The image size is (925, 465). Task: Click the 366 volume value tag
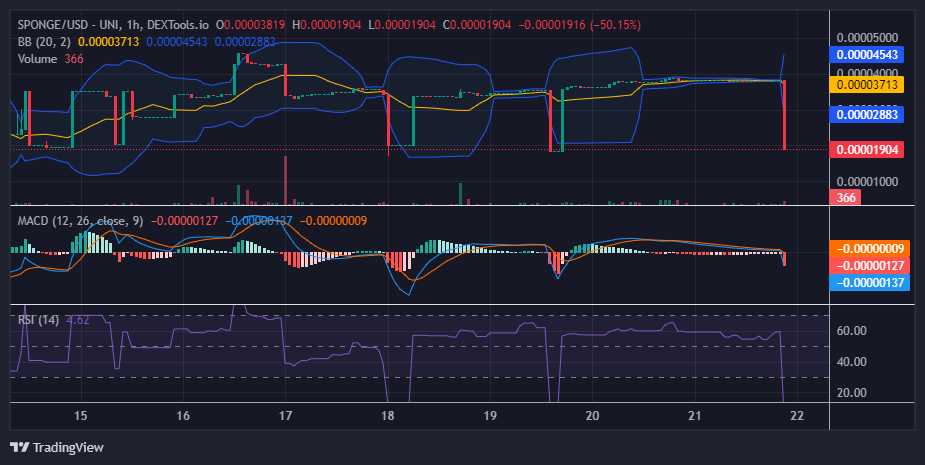pos(845,197)
